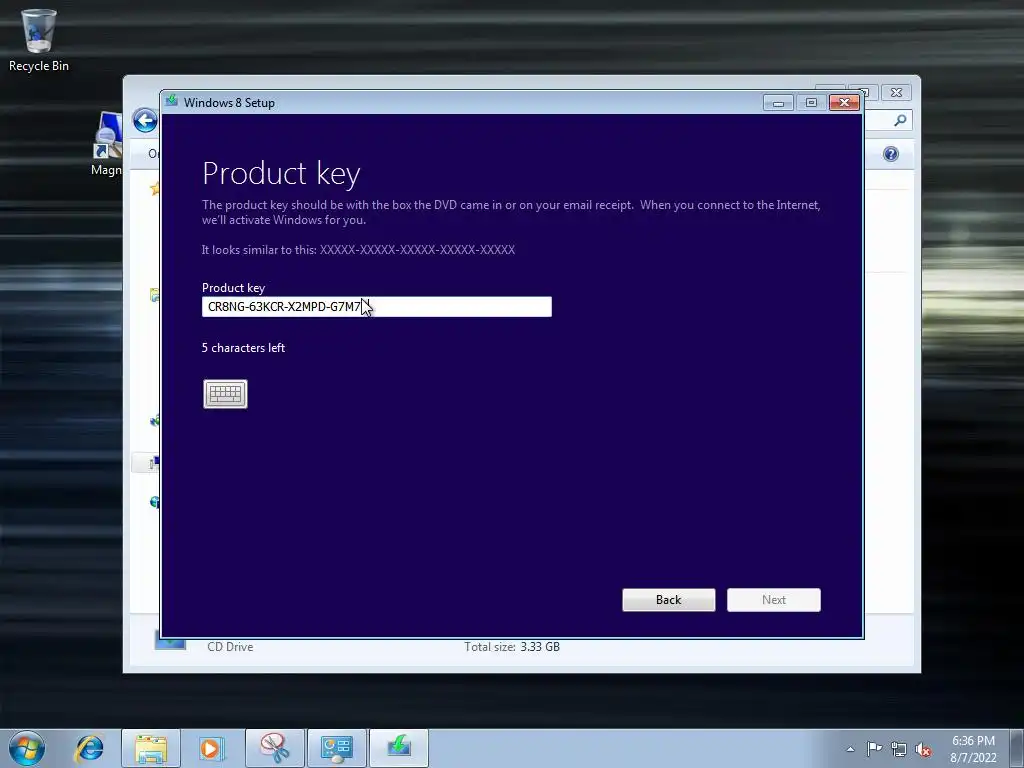
Task: Show hidden tray icons arrow
Action: (x=850, y=749)
